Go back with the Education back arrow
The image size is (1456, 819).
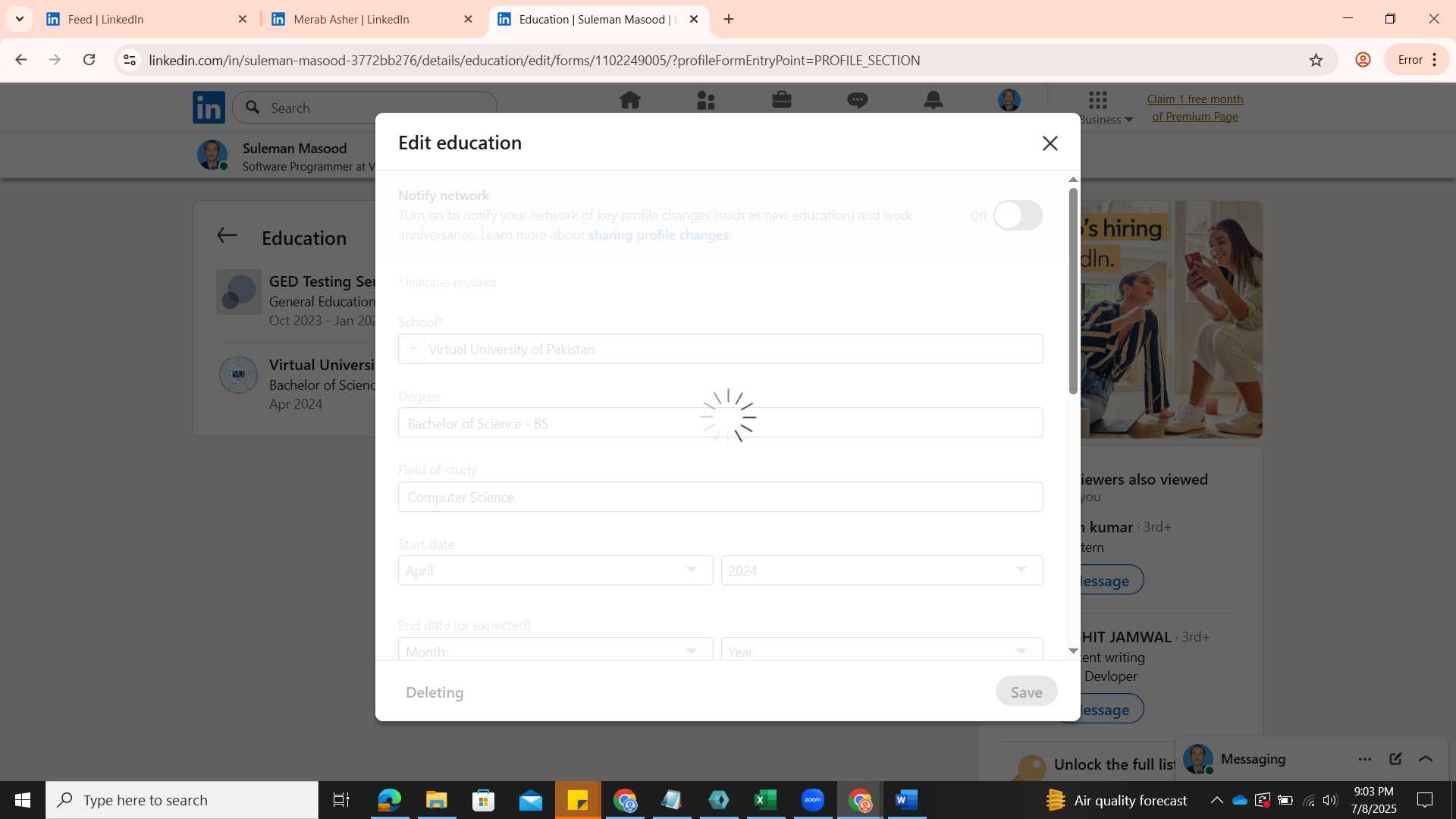click(x=227, y=236)
